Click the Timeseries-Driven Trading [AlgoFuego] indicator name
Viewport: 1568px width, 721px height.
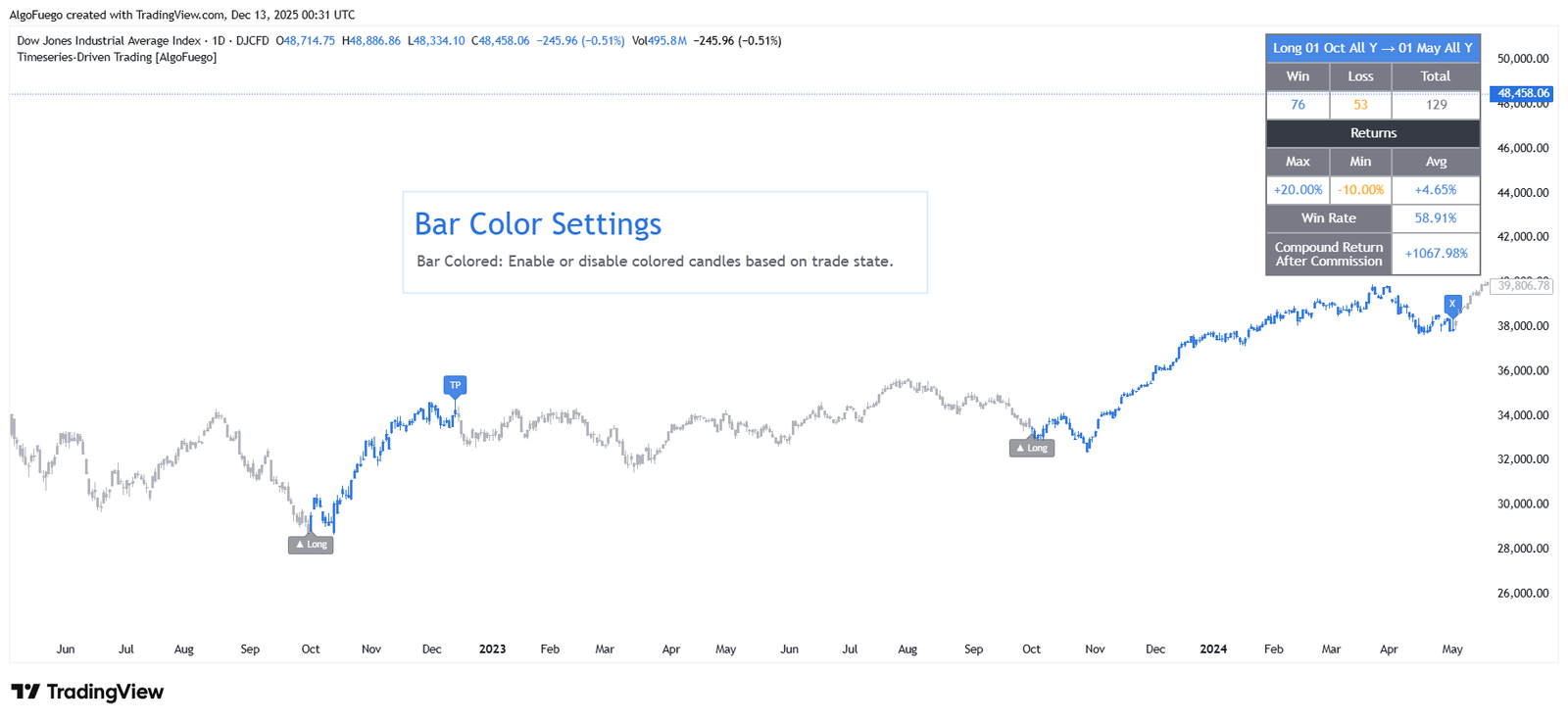click(117, 57)
